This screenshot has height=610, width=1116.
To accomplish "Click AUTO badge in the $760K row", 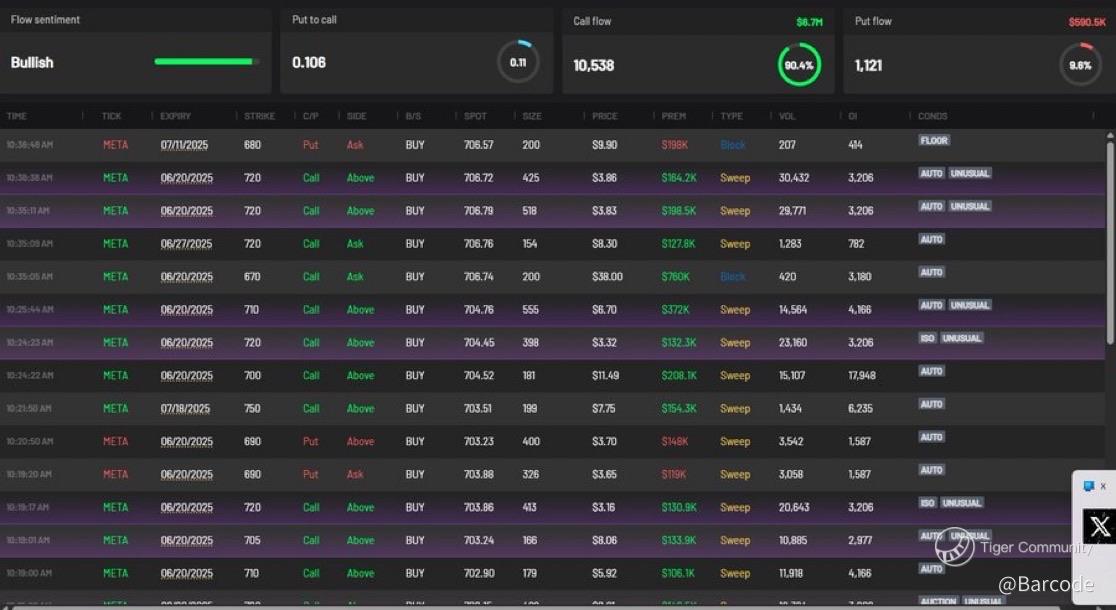I will [931, 272].
